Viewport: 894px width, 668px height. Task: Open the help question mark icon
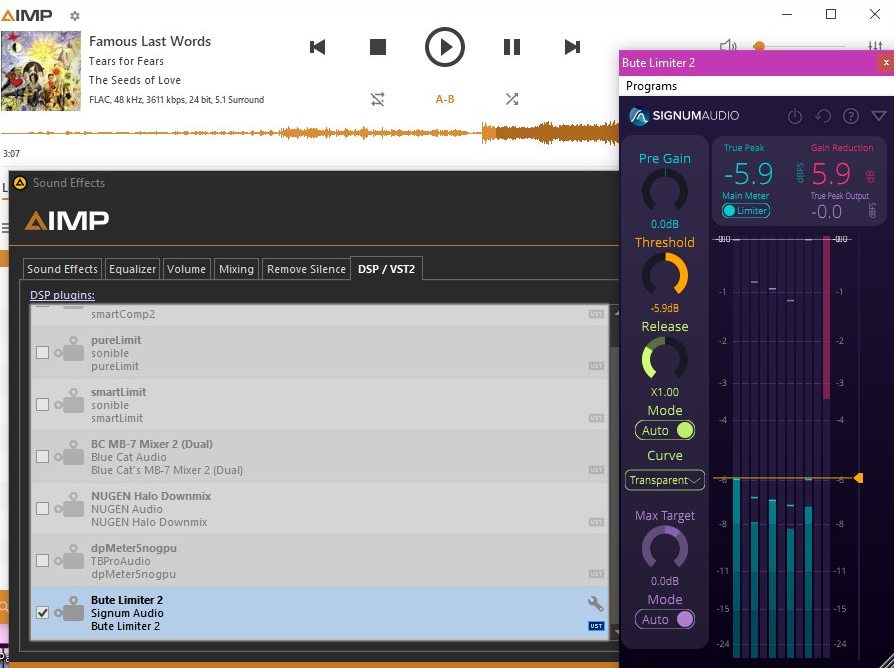pos(851,116)
